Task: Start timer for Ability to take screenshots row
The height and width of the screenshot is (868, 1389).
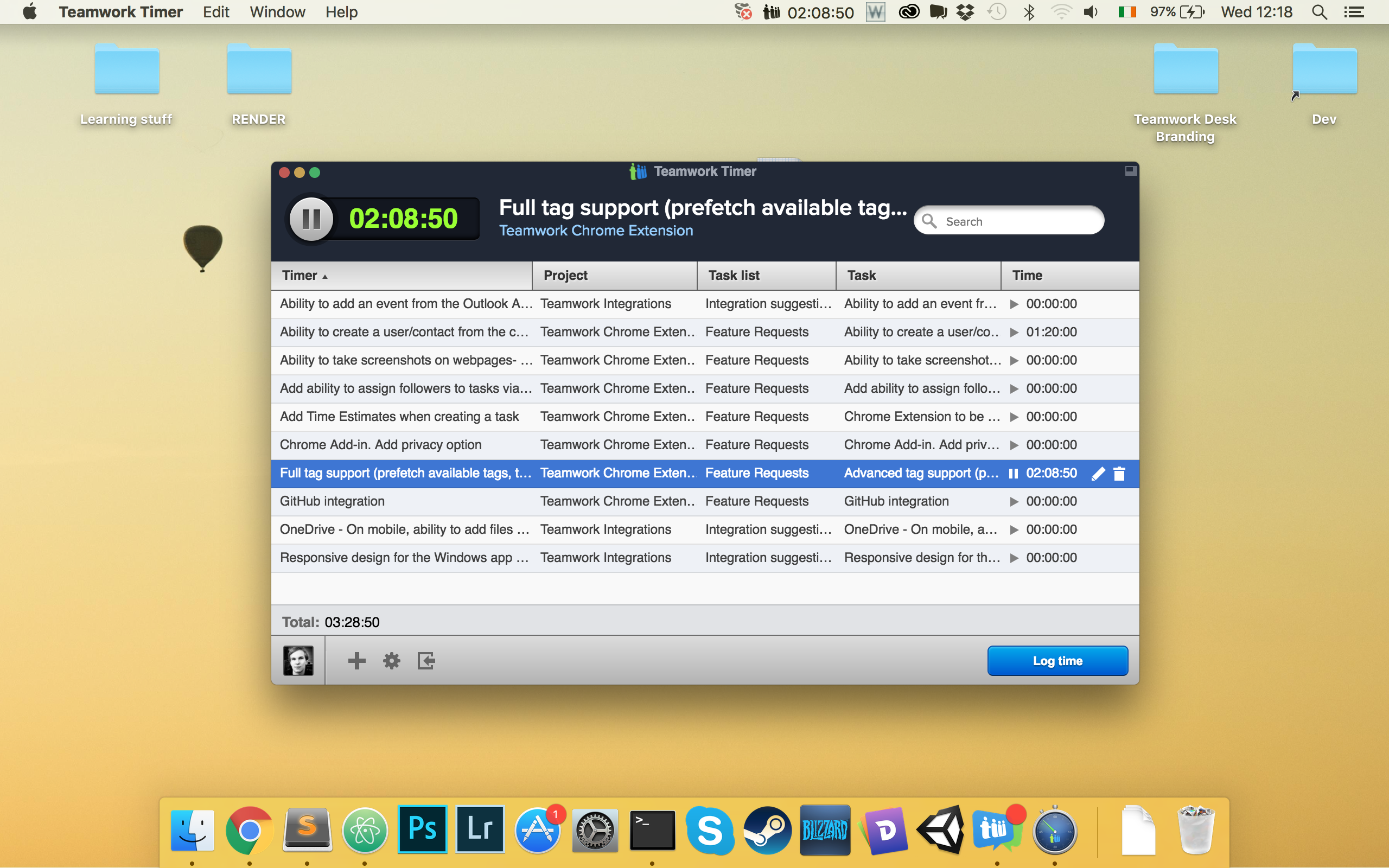Action: (1014, 361)
